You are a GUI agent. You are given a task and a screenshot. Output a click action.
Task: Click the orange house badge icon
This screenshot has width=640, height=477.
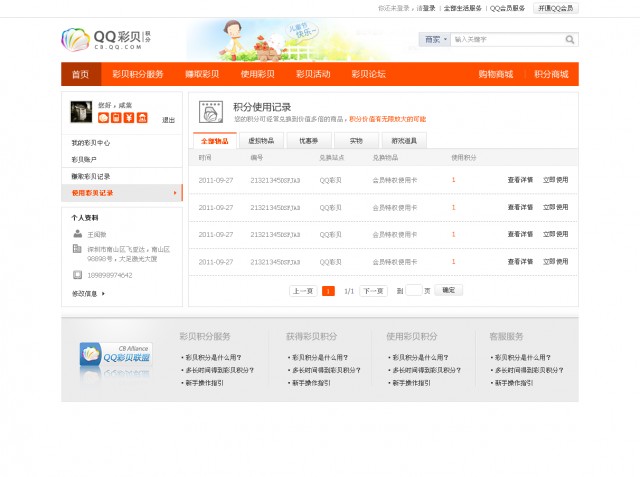point(142,118)
